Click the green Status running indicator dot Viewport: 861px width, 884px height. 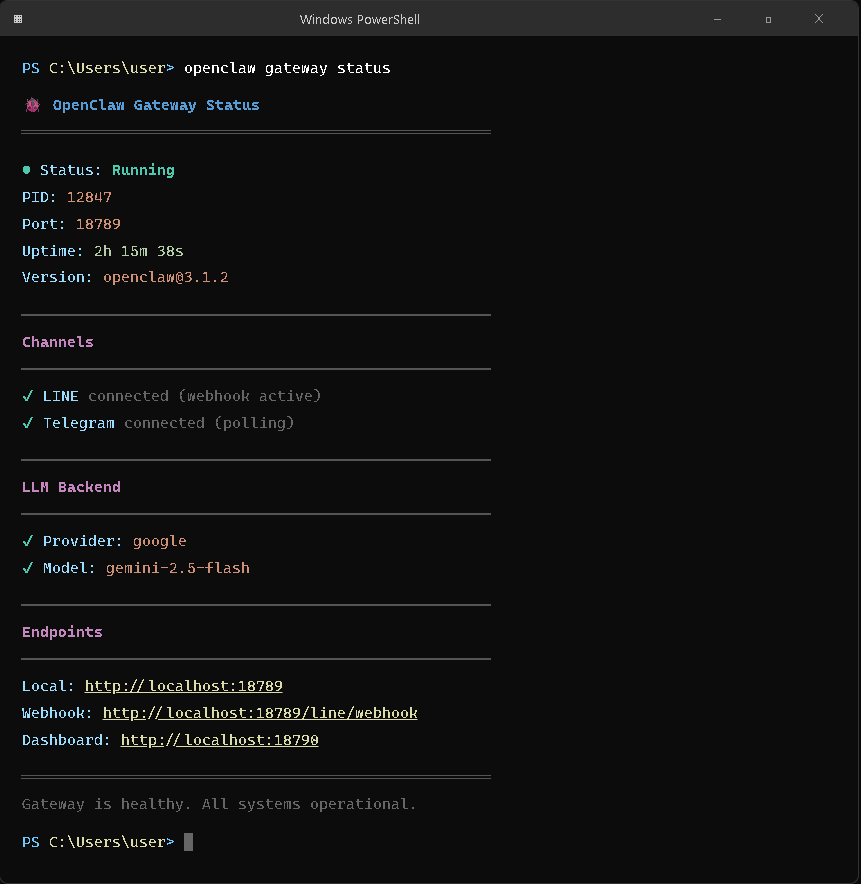point(26,169)
